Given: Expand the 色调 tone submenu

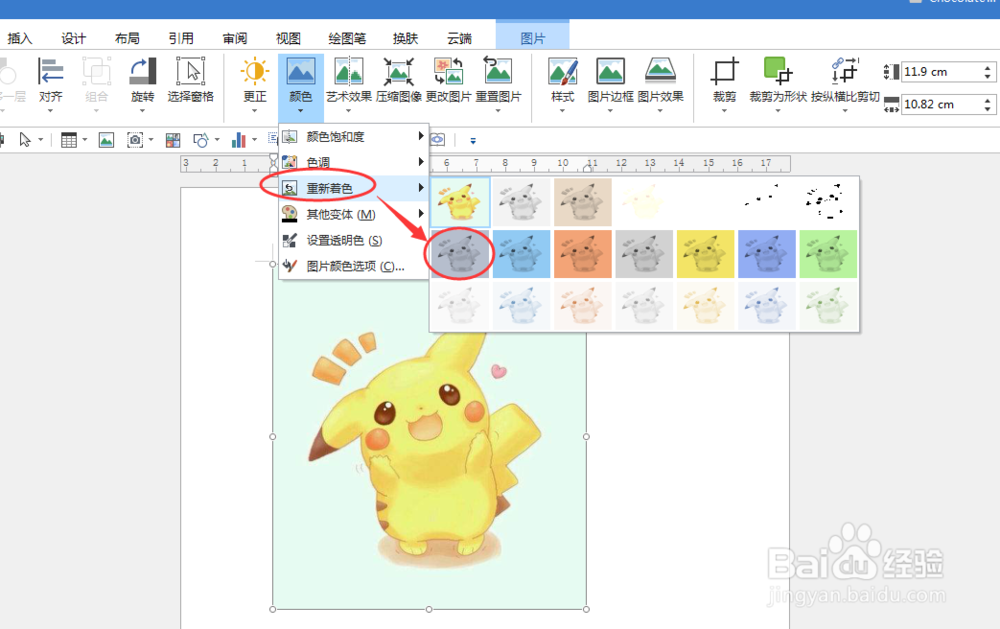Looking at the screenshot, I should (353, 162).
